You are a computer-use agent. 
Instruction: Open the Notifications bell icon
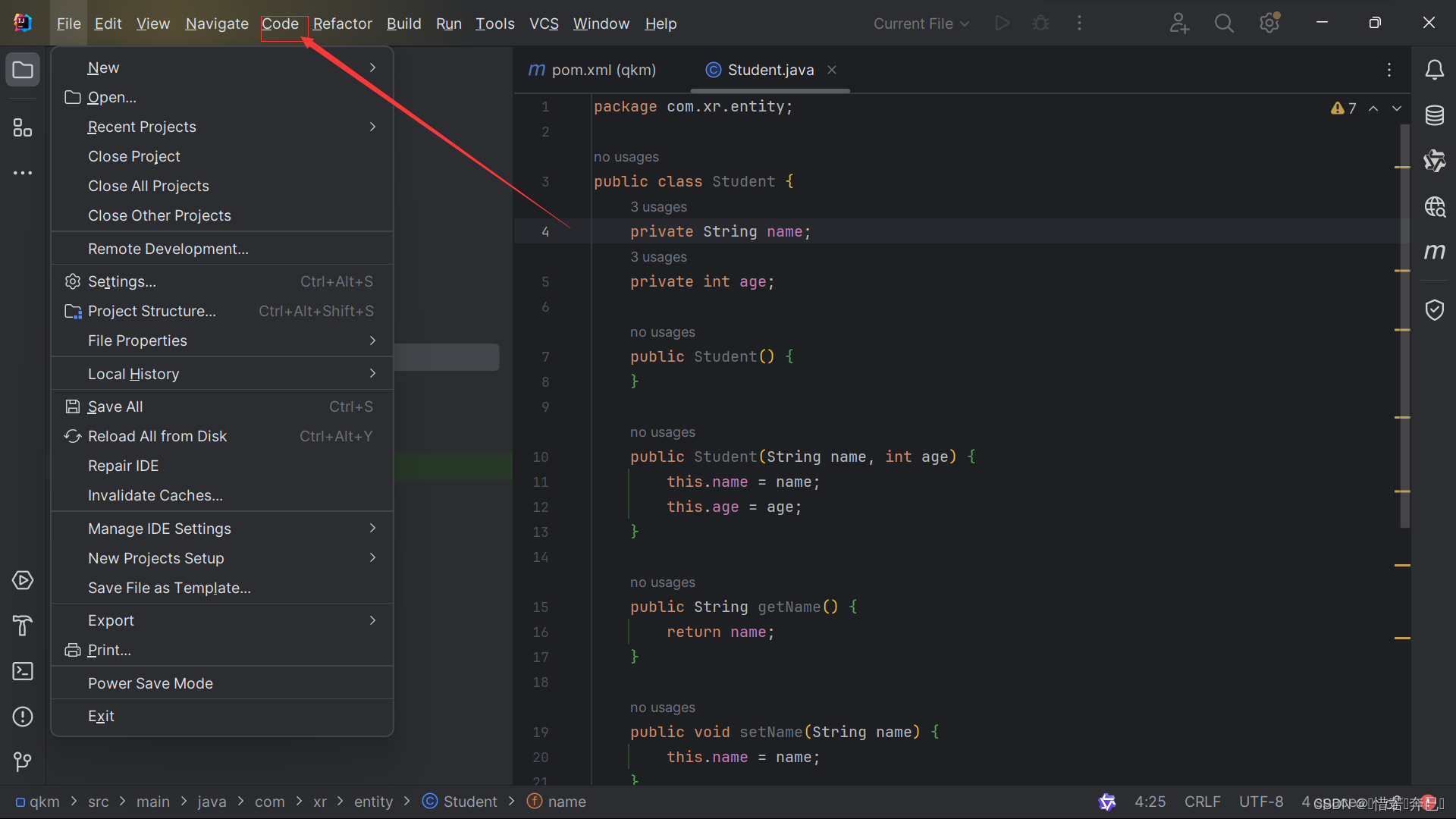pos(1434,70)
